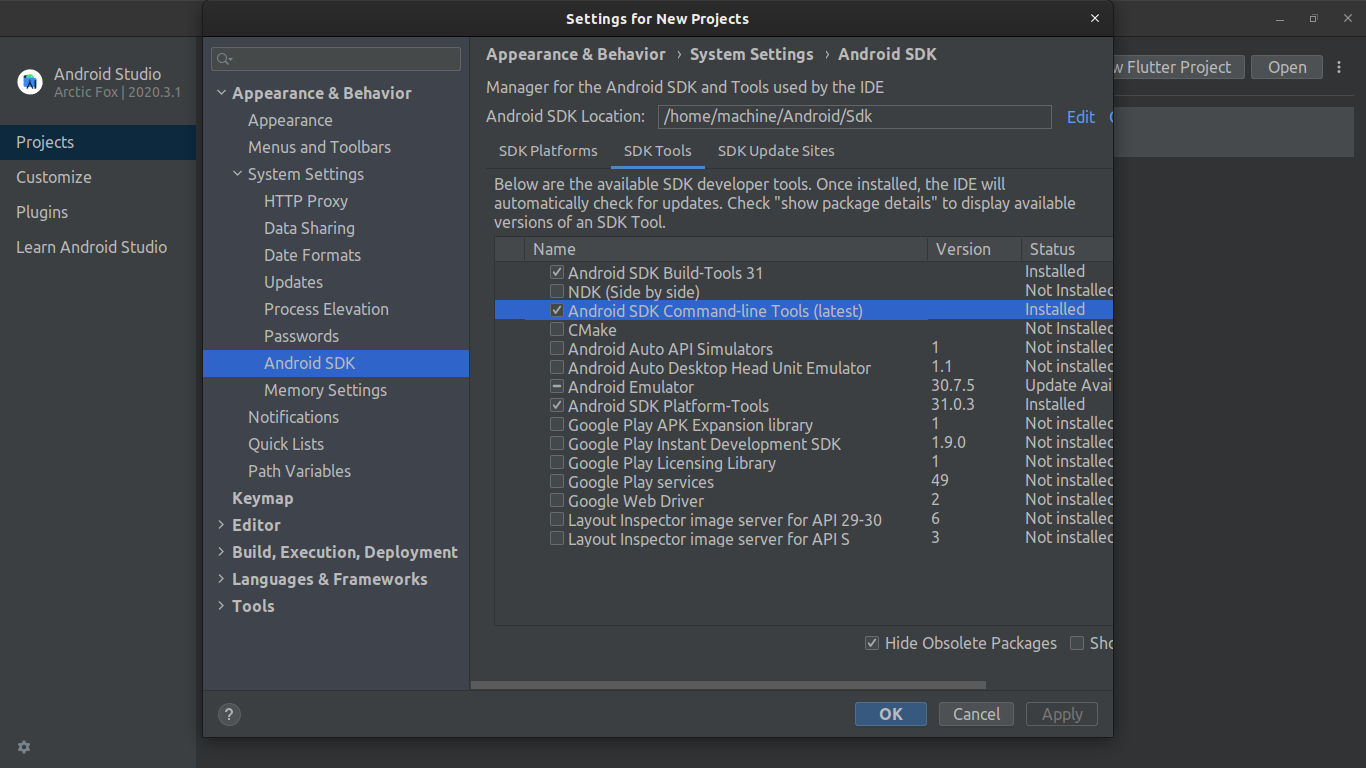Click the OK button

(x=890, y=714)
